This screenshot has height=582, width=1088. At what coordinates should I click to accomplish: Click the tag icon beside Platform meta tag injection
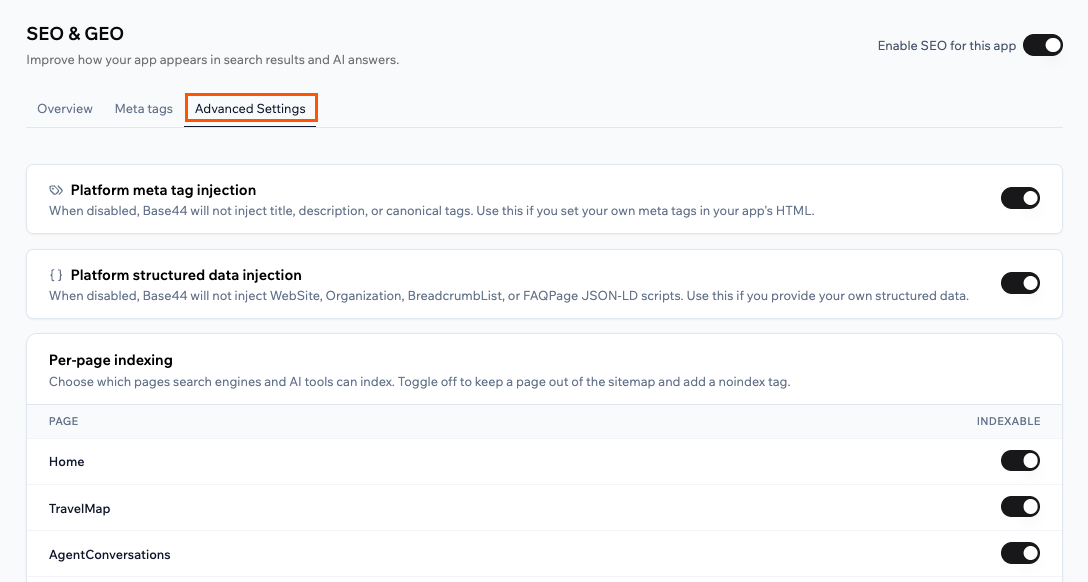pos(56,190)
